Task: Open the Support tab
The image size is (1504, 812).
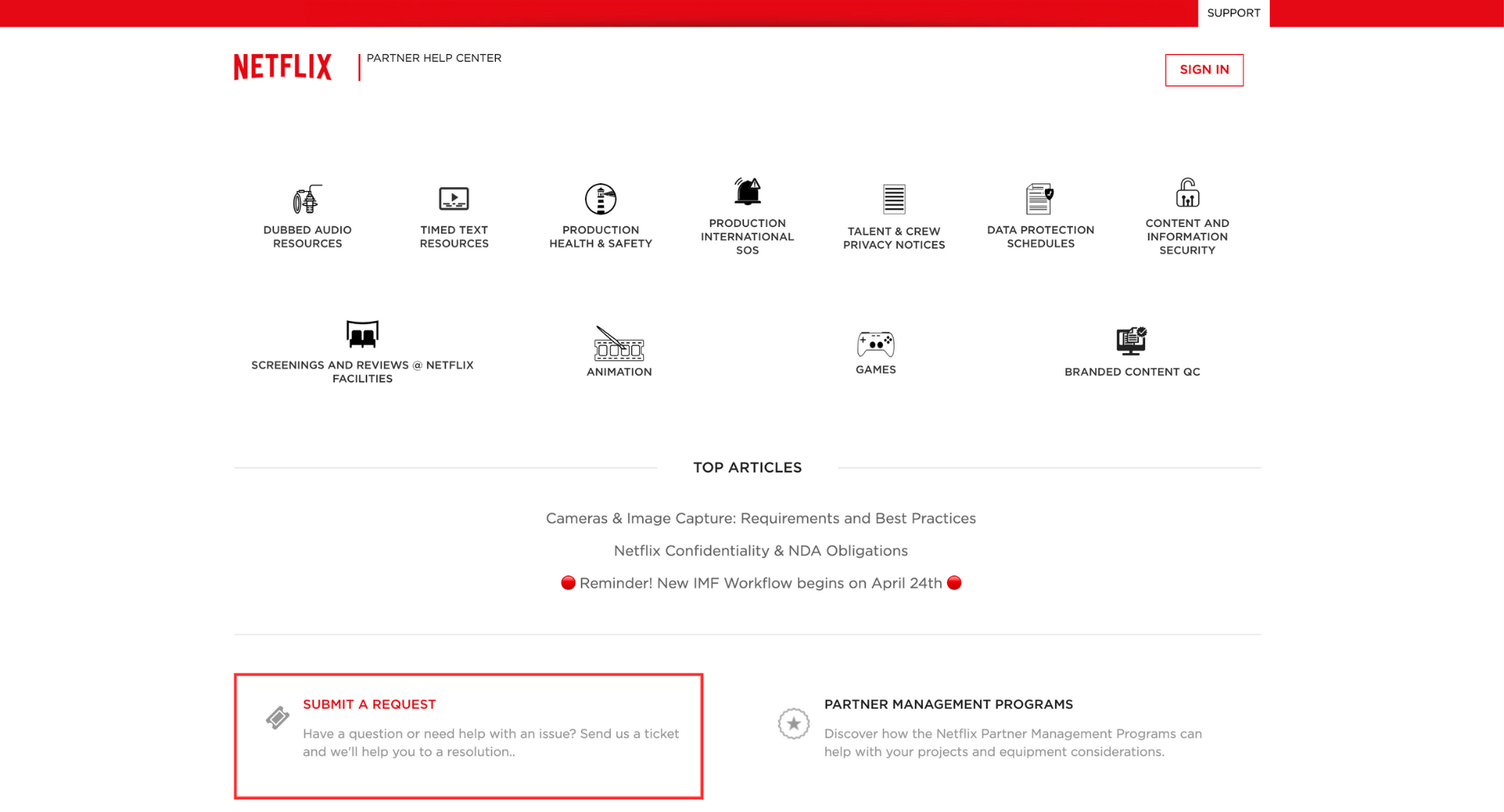Action: pos(1233,13)
